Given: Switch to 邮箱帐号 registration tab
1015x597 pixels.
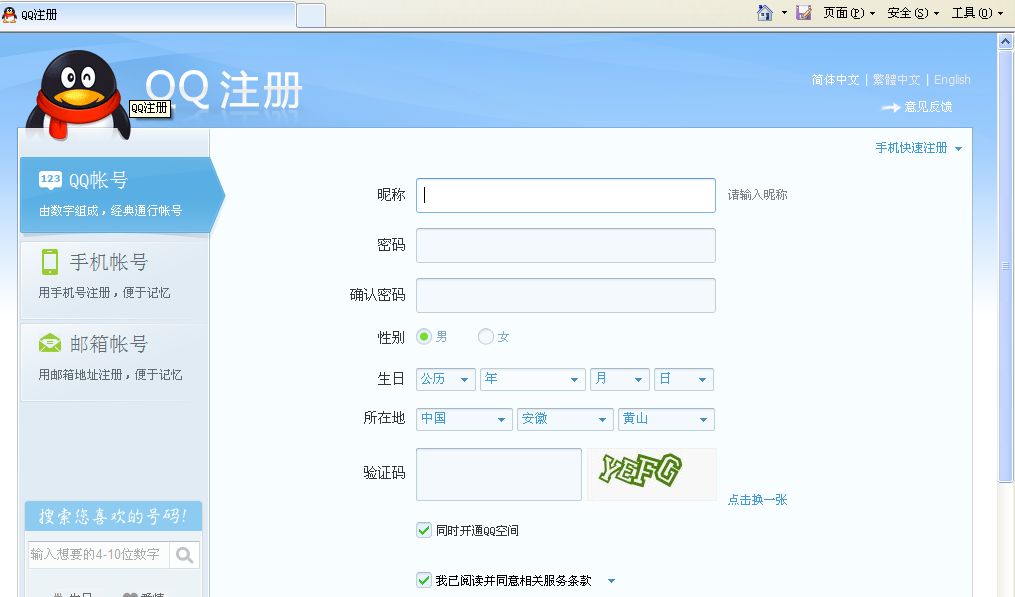Looking at the screenshot, I should (114, 361).
